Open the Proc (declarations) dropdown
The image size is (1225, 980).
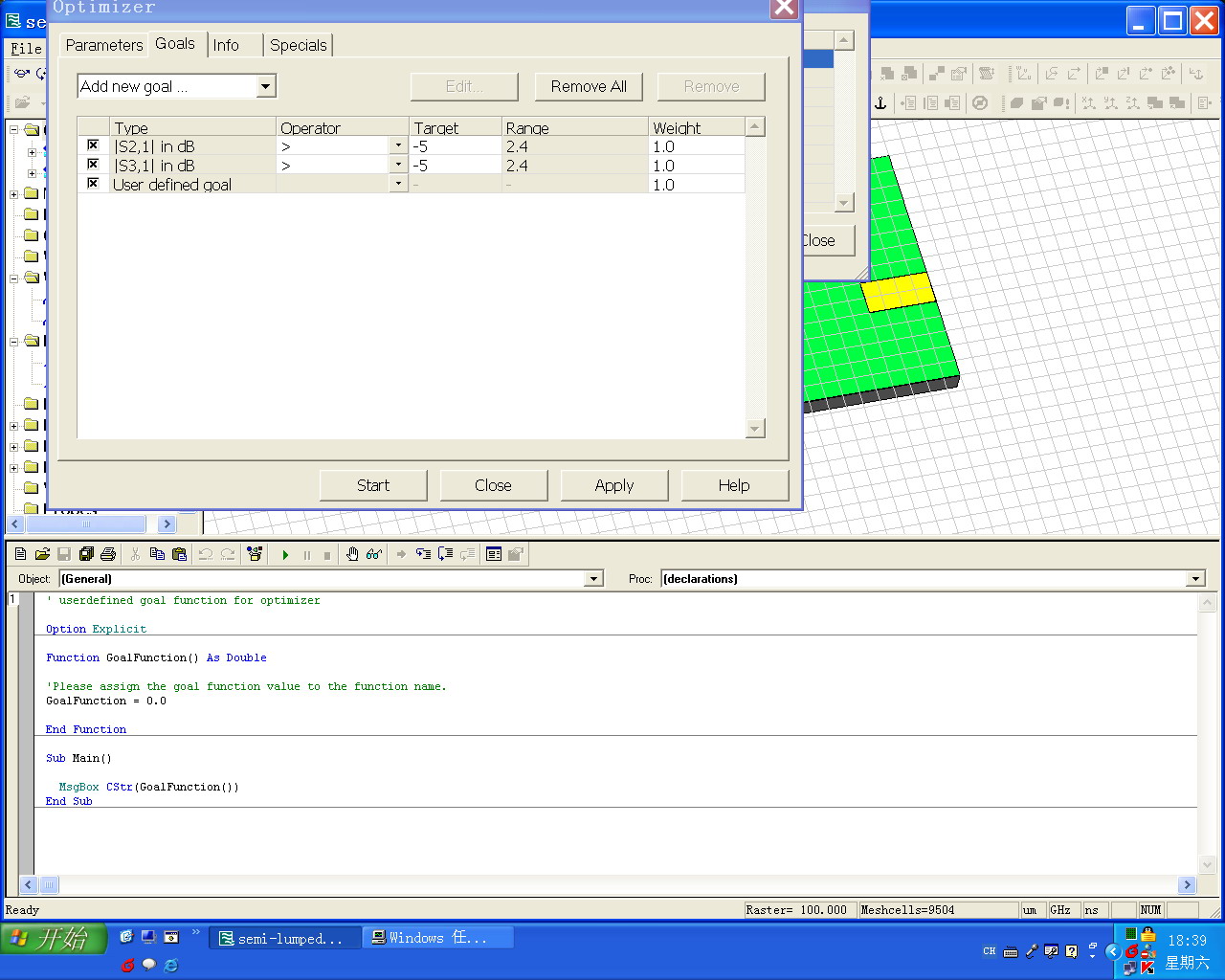pyautogui.click(x=1195, y=578)
